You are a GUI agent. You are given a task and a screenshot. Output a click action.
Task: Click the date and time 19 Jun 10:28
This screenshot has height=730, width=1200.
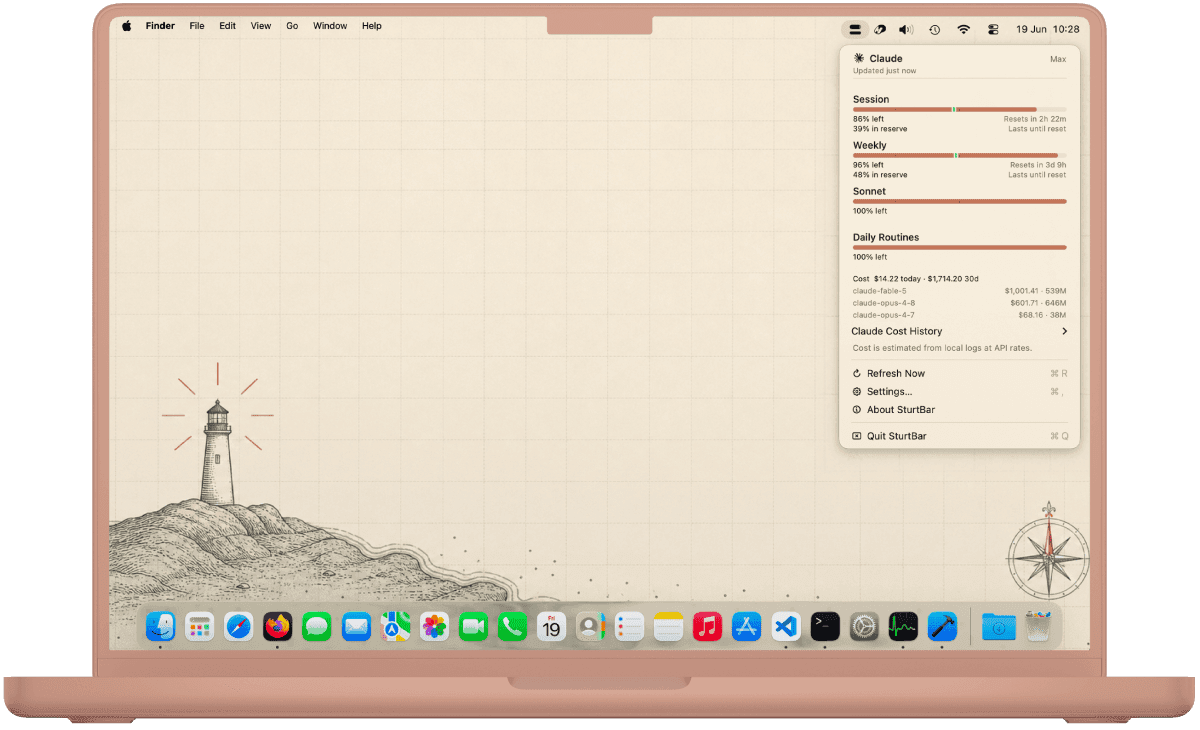pos(1047,30)
